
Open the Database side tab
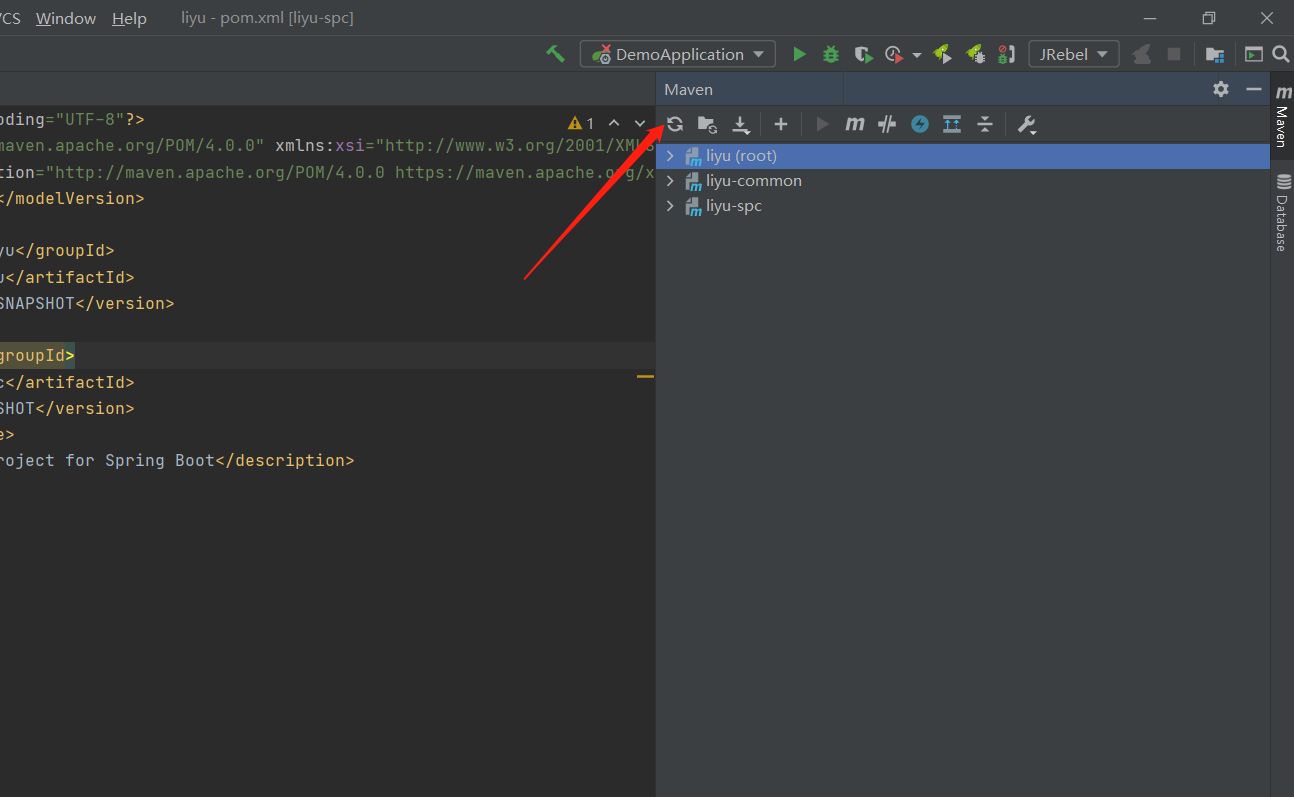pyautogui.click(x=1282, y=212)
